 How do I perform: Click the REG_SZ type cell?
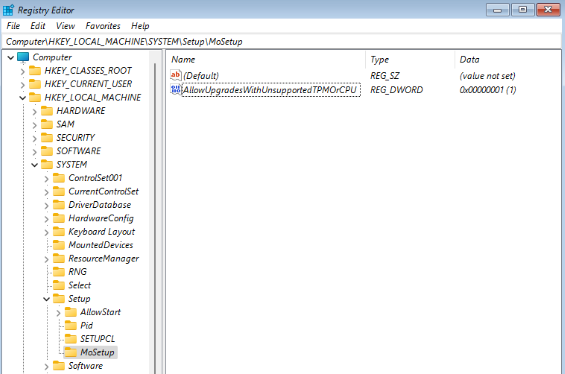coord(385,76)
